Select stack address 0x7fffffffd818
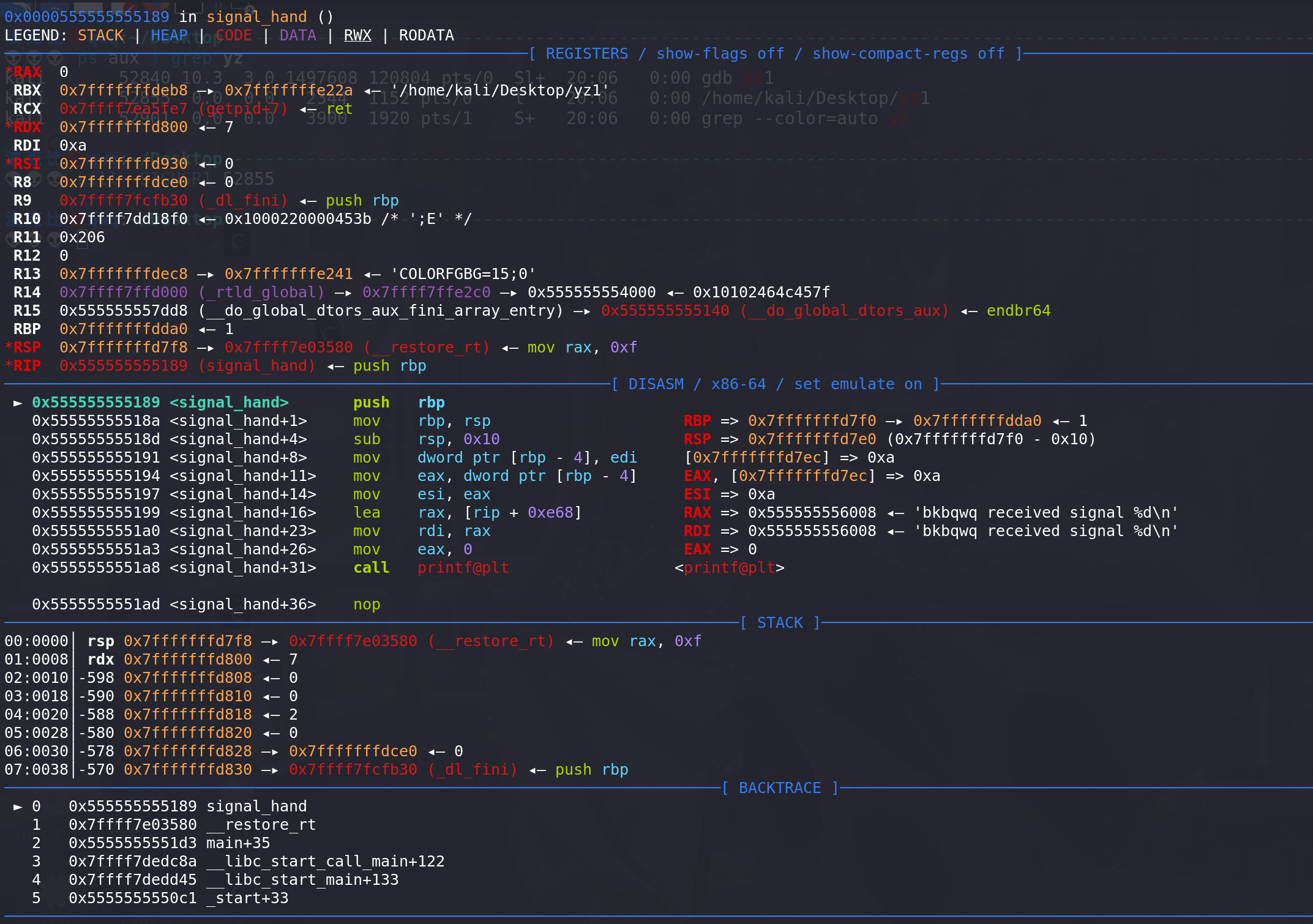1313x924 pixels. (188, 715)
